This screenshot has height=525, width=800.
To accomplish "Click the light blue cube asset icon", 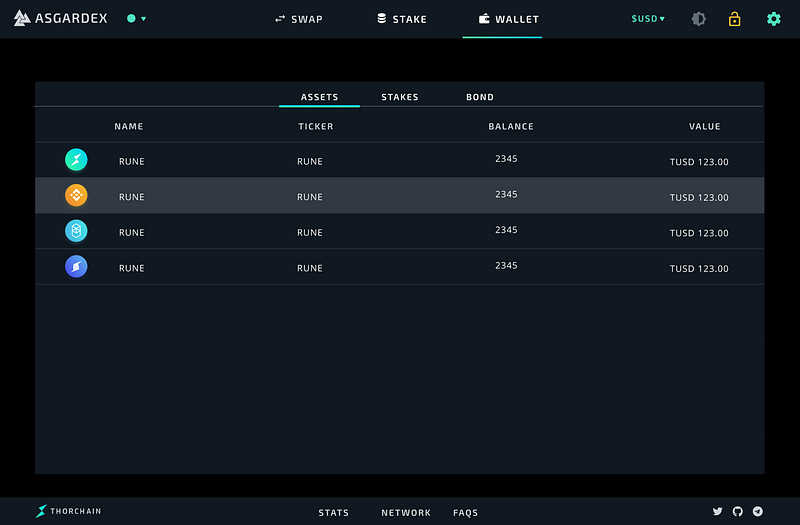I will coord(76,231).
